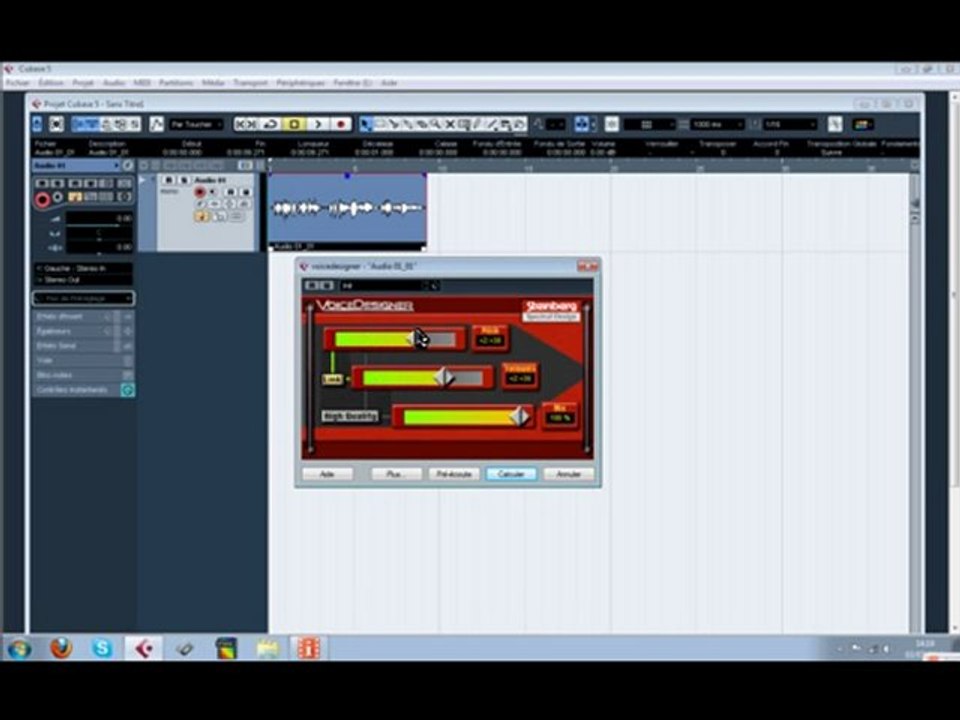The width and height of the screenshot is (960, 720).
Task: Click the Mix slider in VoiceDesigner
Action: pyautogui.click(x=463, y=417)
